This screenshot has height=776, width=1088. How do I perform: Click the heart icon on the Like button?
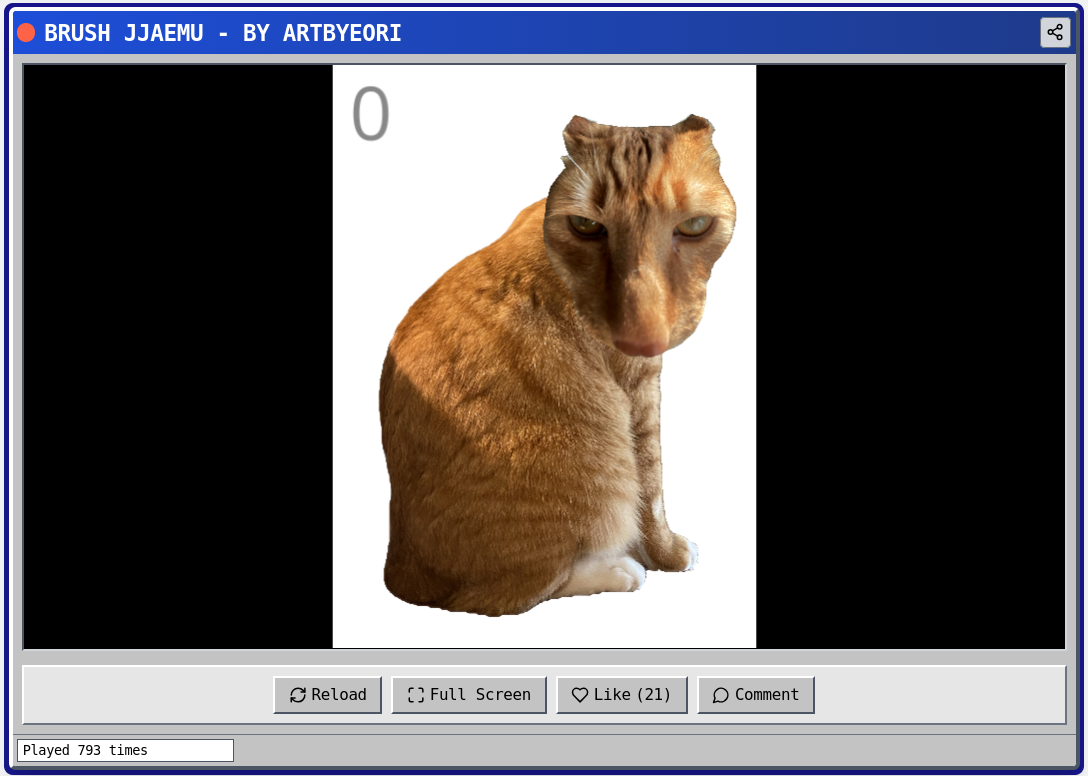[580, 695]
